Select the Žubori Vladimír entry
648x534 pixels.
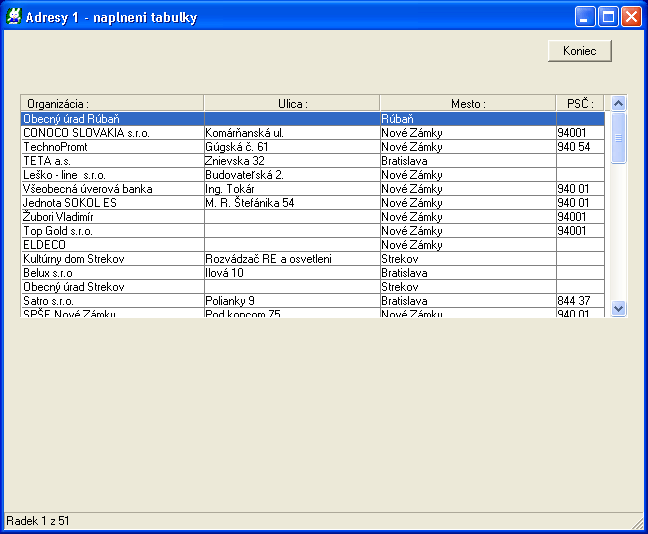click(x=112, y=216)
